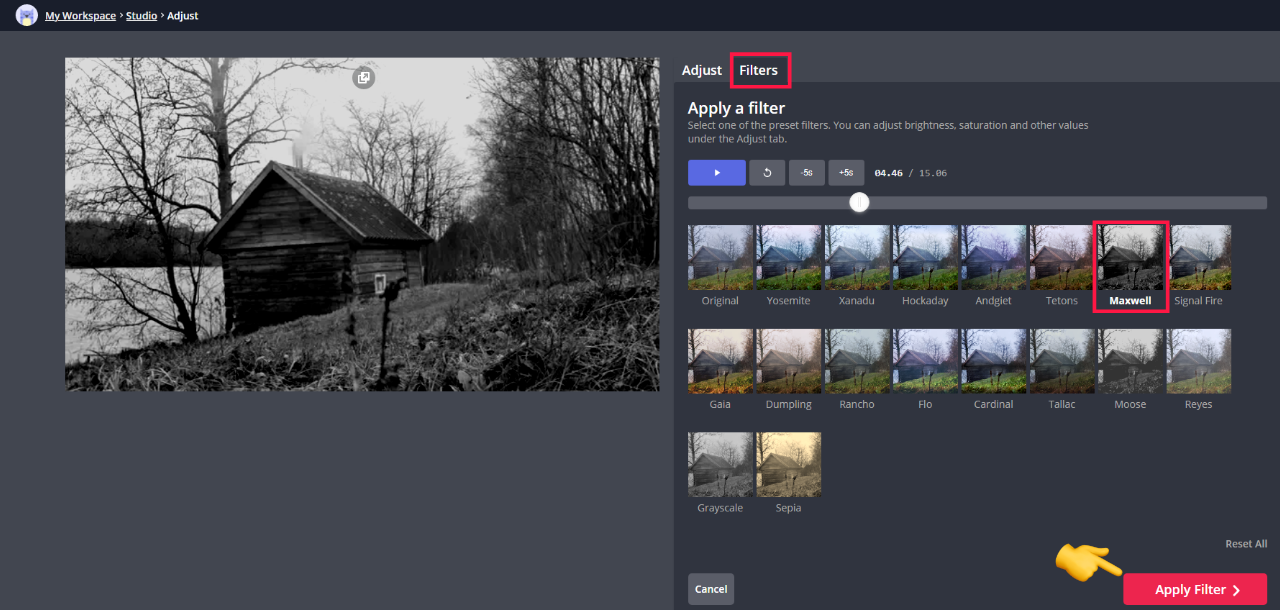Click the workspace avatar icon
This screenshot has width=1280, height=610.
(26, 15)
